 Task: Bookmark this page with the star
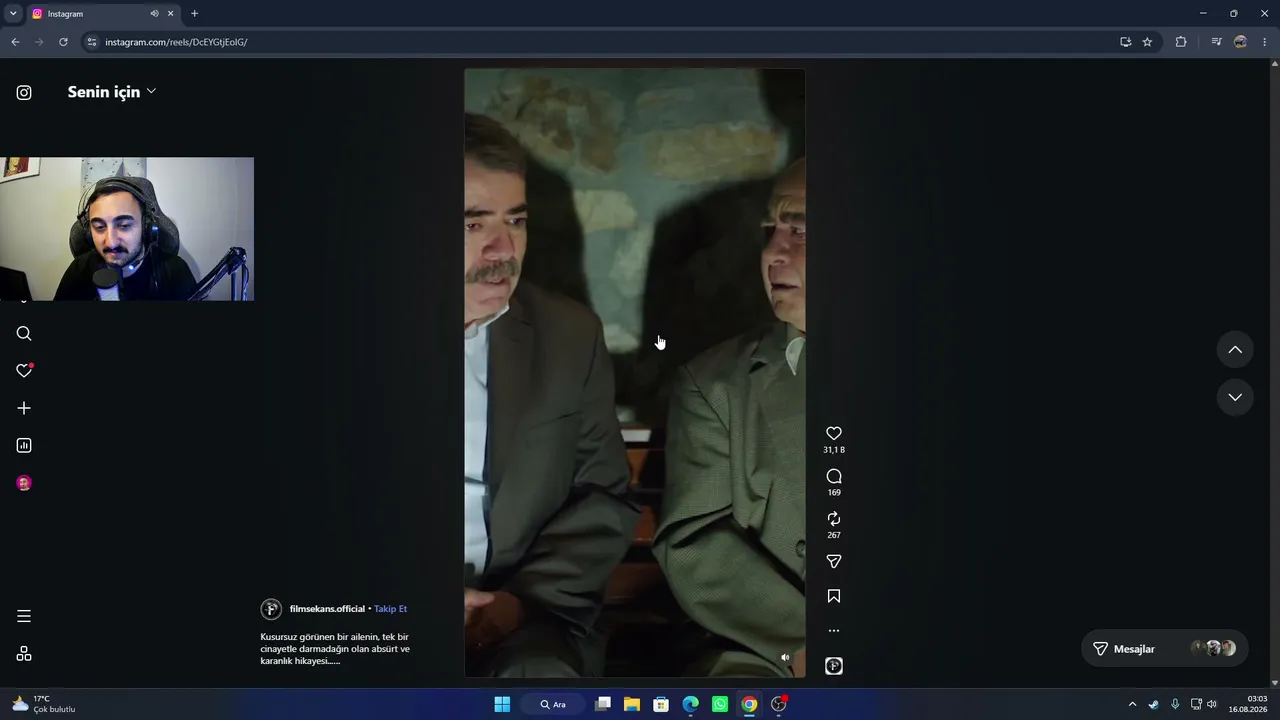click(1147, 42)
